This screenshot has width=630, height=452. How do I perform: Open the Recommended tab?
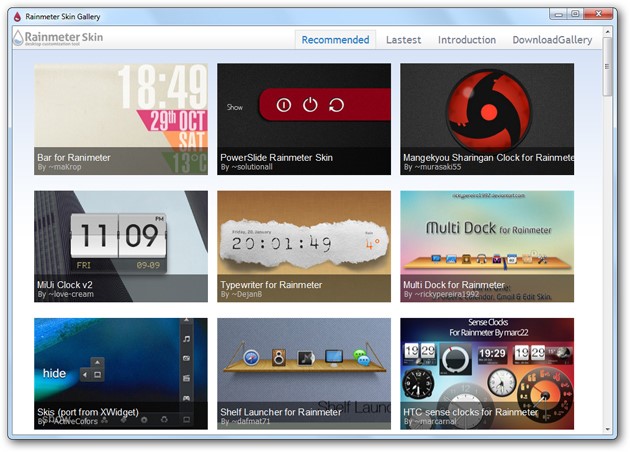pos(335,40)
